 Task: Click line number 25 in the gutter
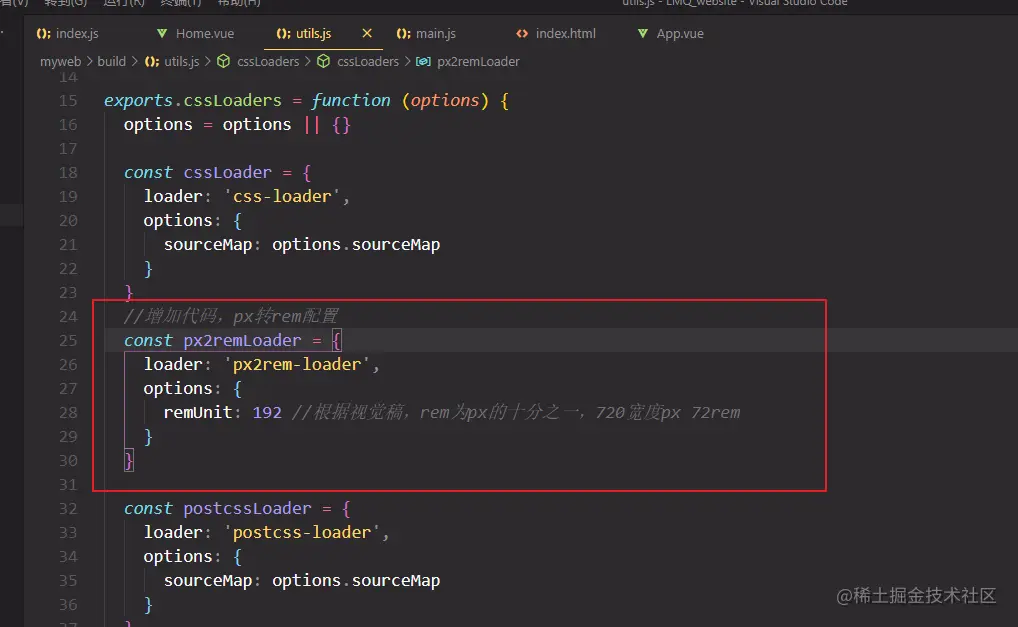[x=68, y=341]
